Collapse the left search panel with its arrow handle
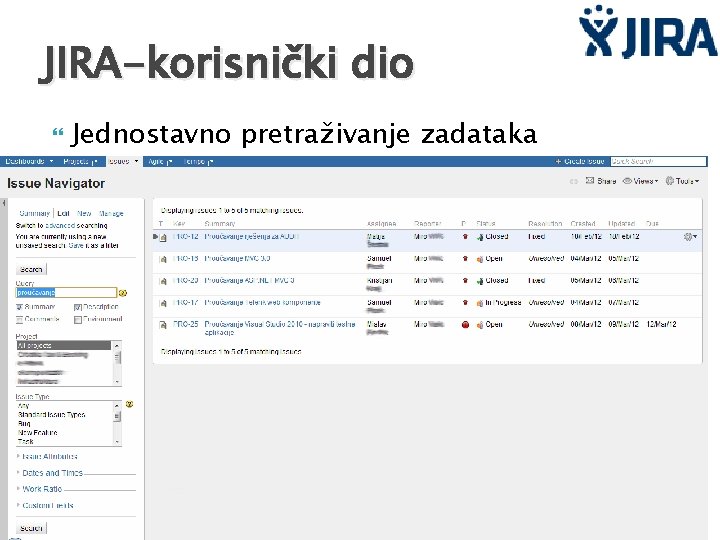Image resolution: width=720 pixels, height=540 pixels. [4, 202]
